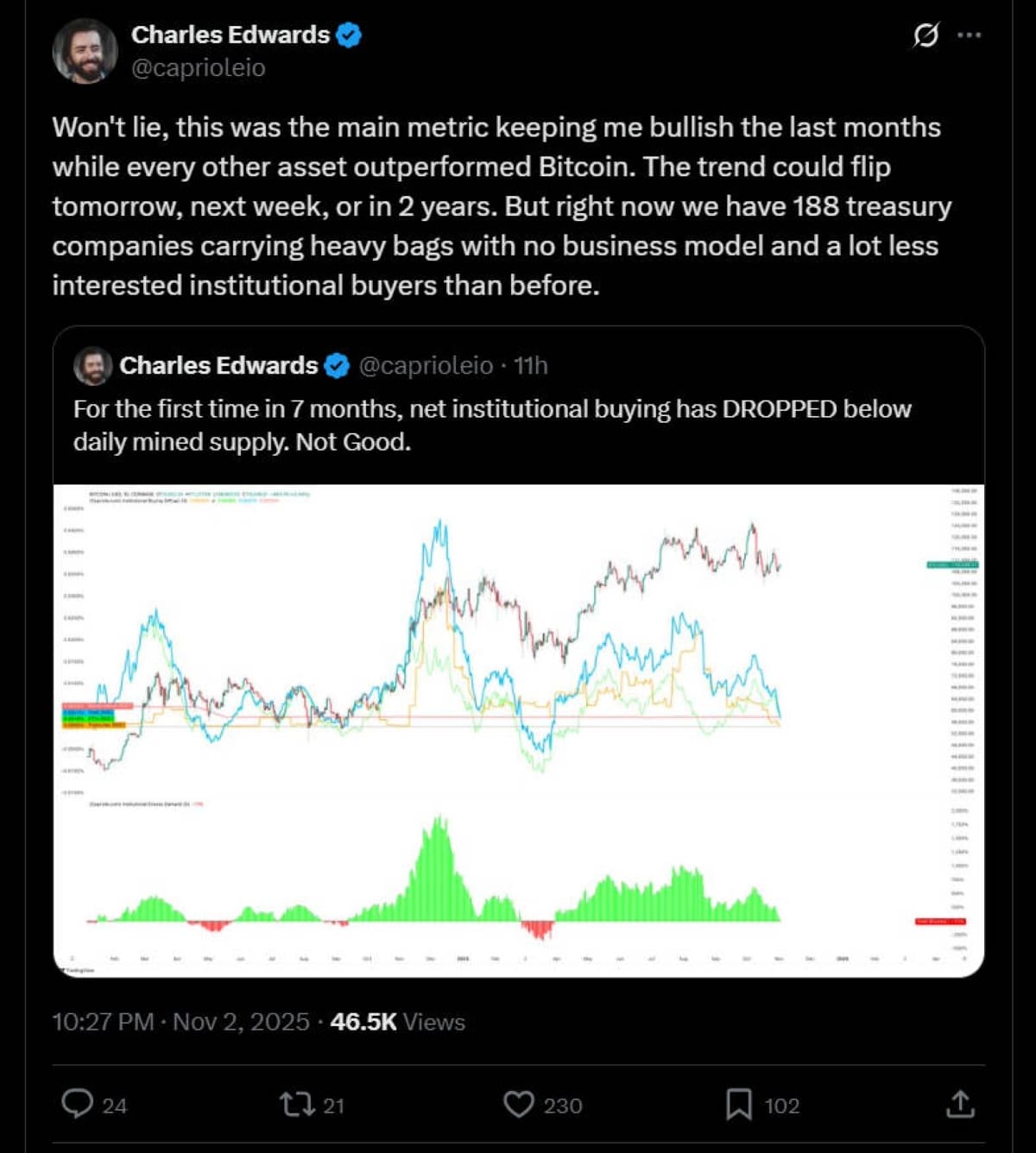The width and height of the screenshot is (1036, 1153).
Task: Open the three-dot more options menu
Action: (x=970, y=35)
